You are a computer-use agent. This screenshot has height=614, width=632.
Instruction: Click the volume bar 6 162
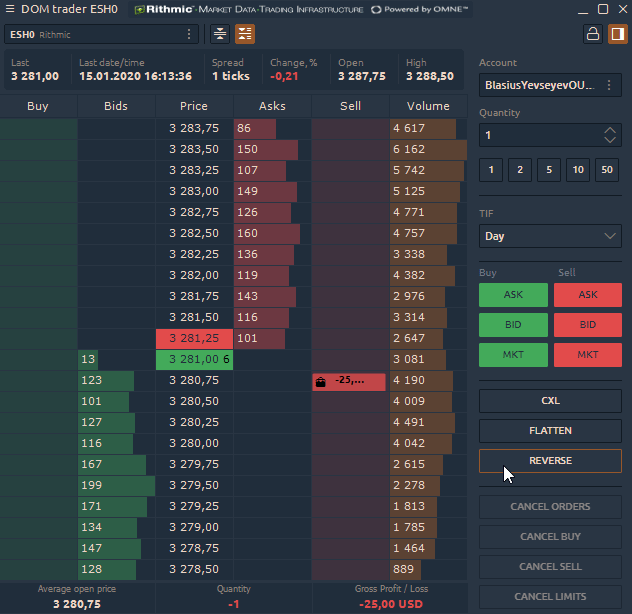(428, 149)
